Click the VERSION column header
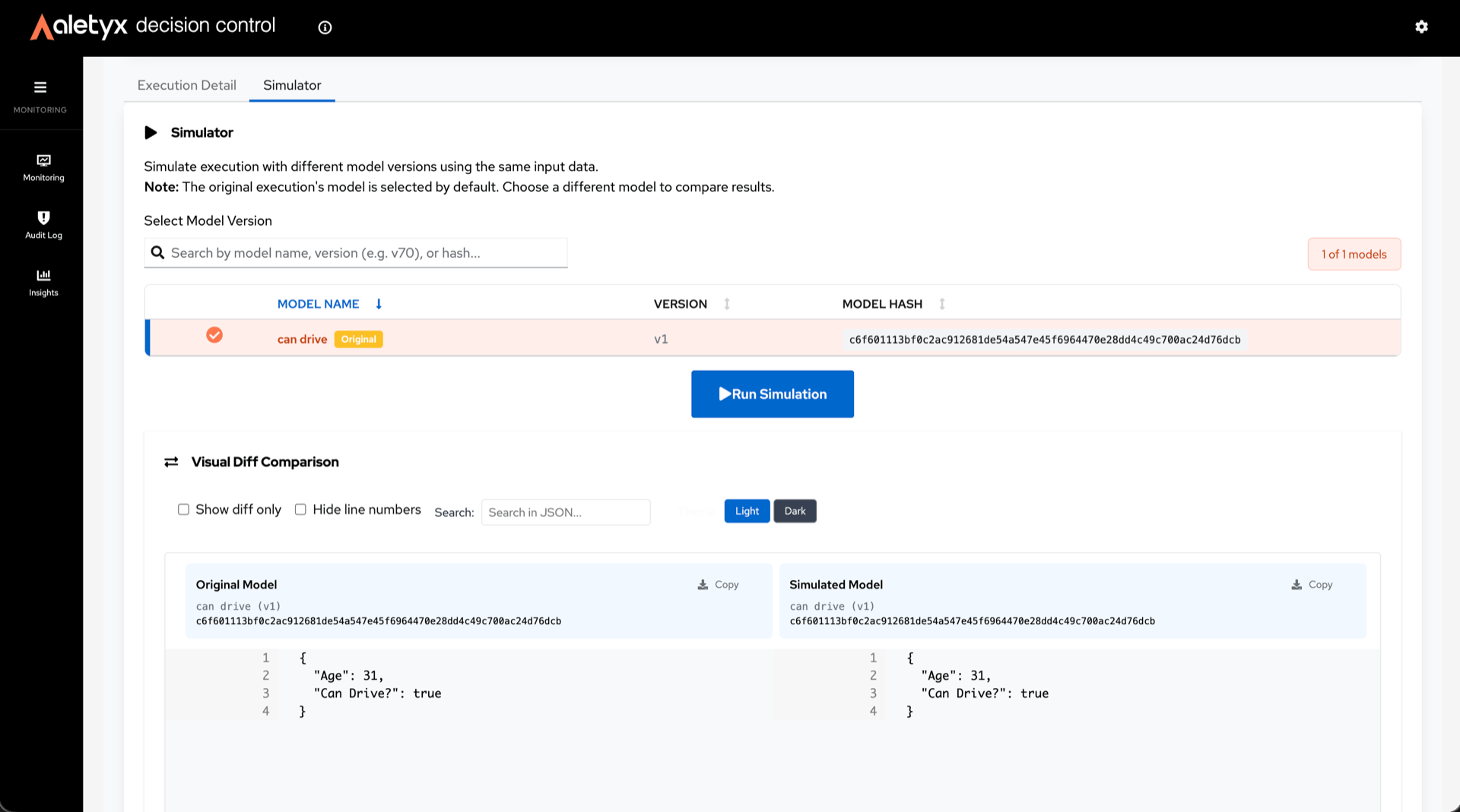Image resolution: width=1460 pixels, height=812 pixels. click(681, 304)
